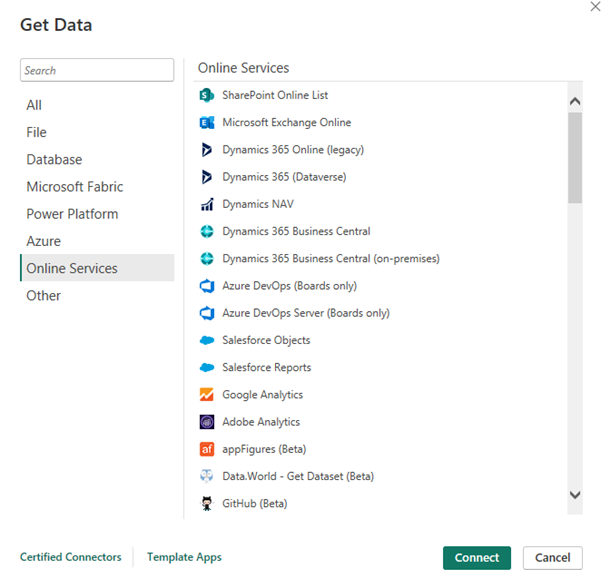Click the Microsoft Exchange Online icon
Screen dimensions: 601x588
tap(207, 122)
